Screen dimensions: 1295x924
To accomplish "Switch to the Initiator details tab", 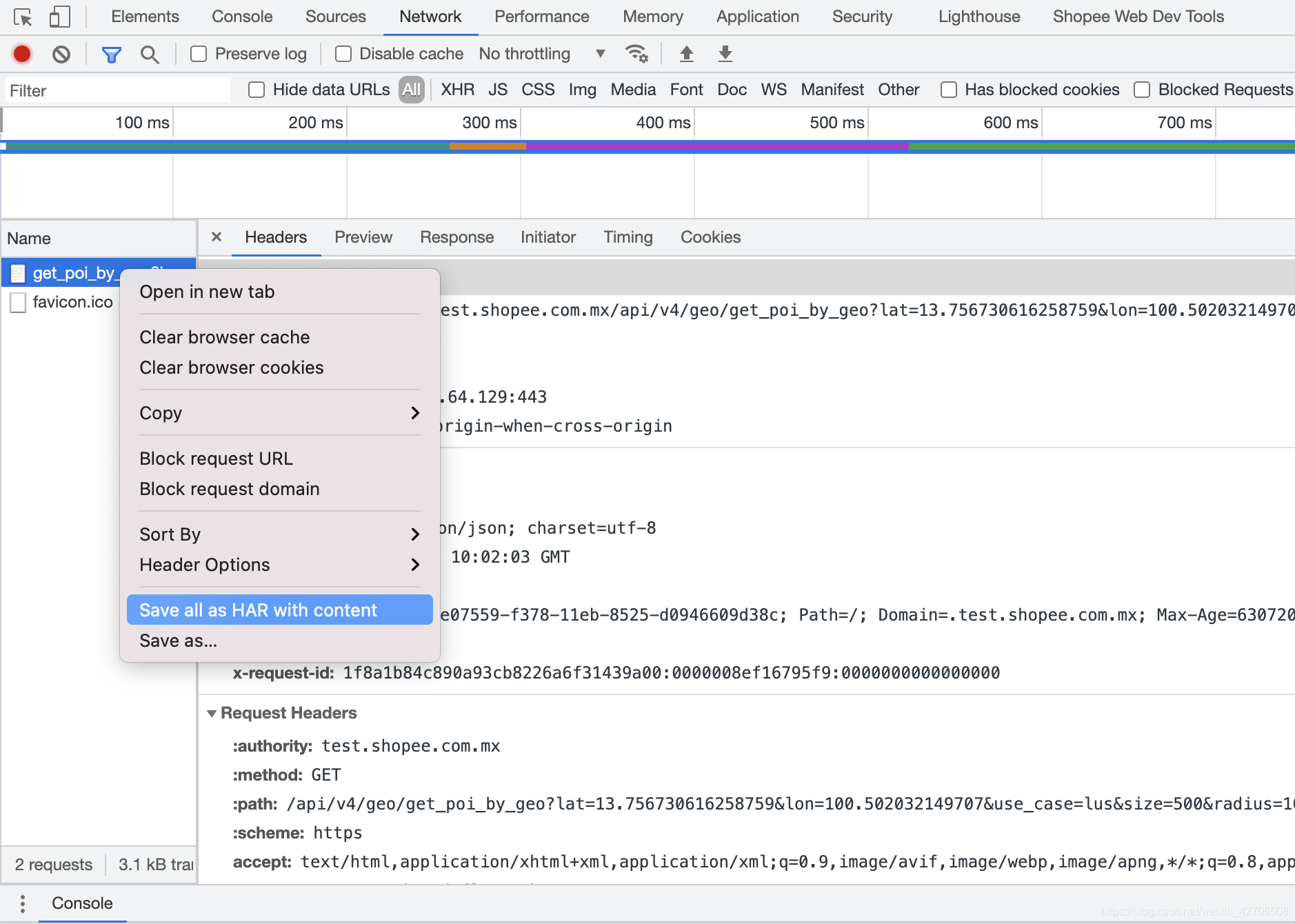I will (548, 237).
